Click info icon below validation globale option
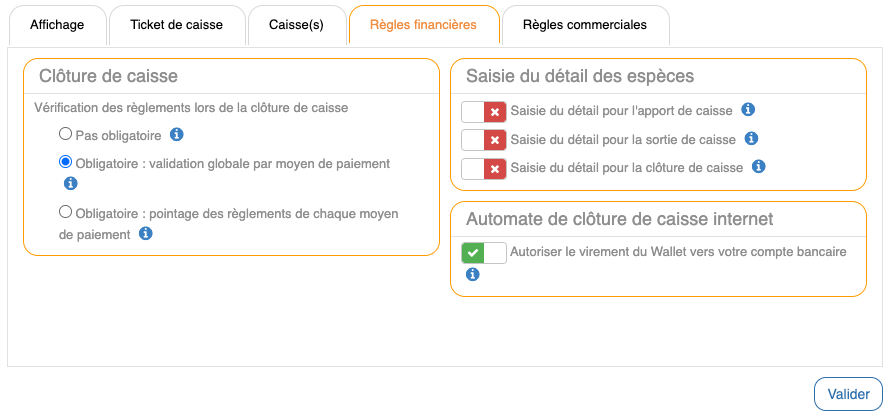 [70, 183]
